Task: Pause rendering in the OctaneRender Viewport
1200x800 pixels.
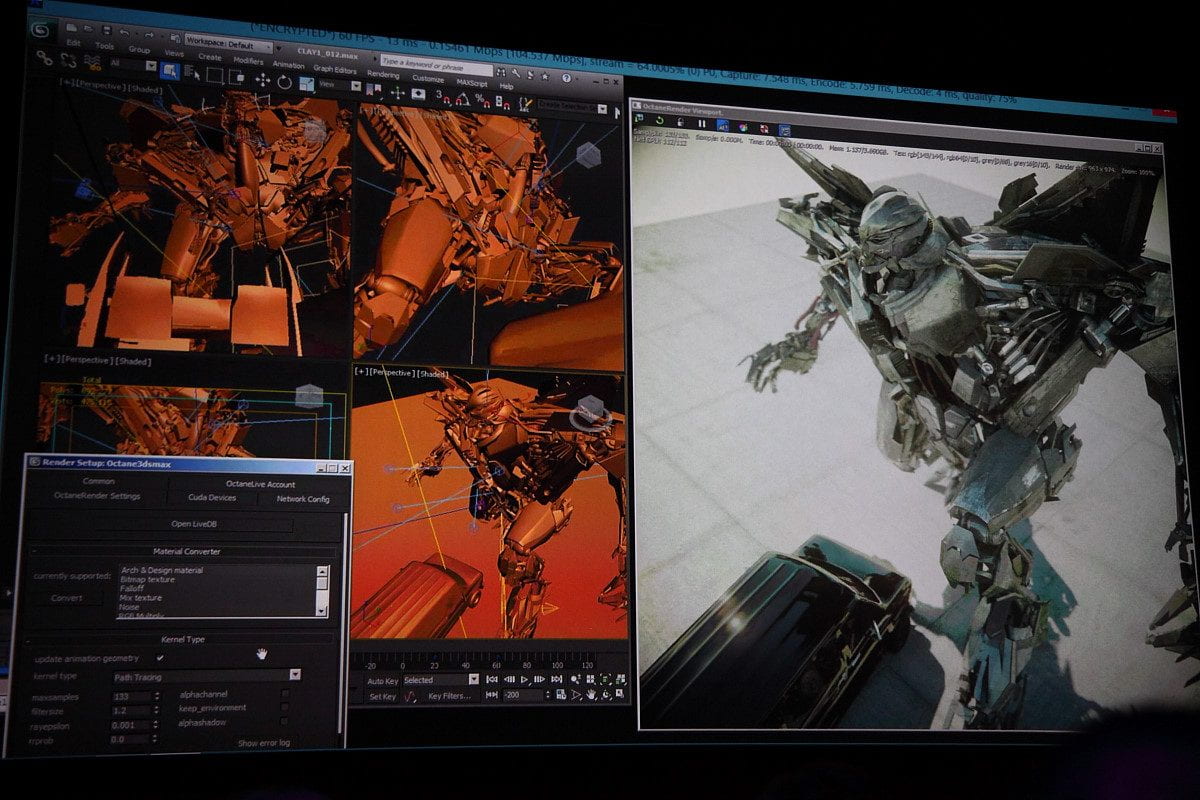Action: (x=701, y=124)
